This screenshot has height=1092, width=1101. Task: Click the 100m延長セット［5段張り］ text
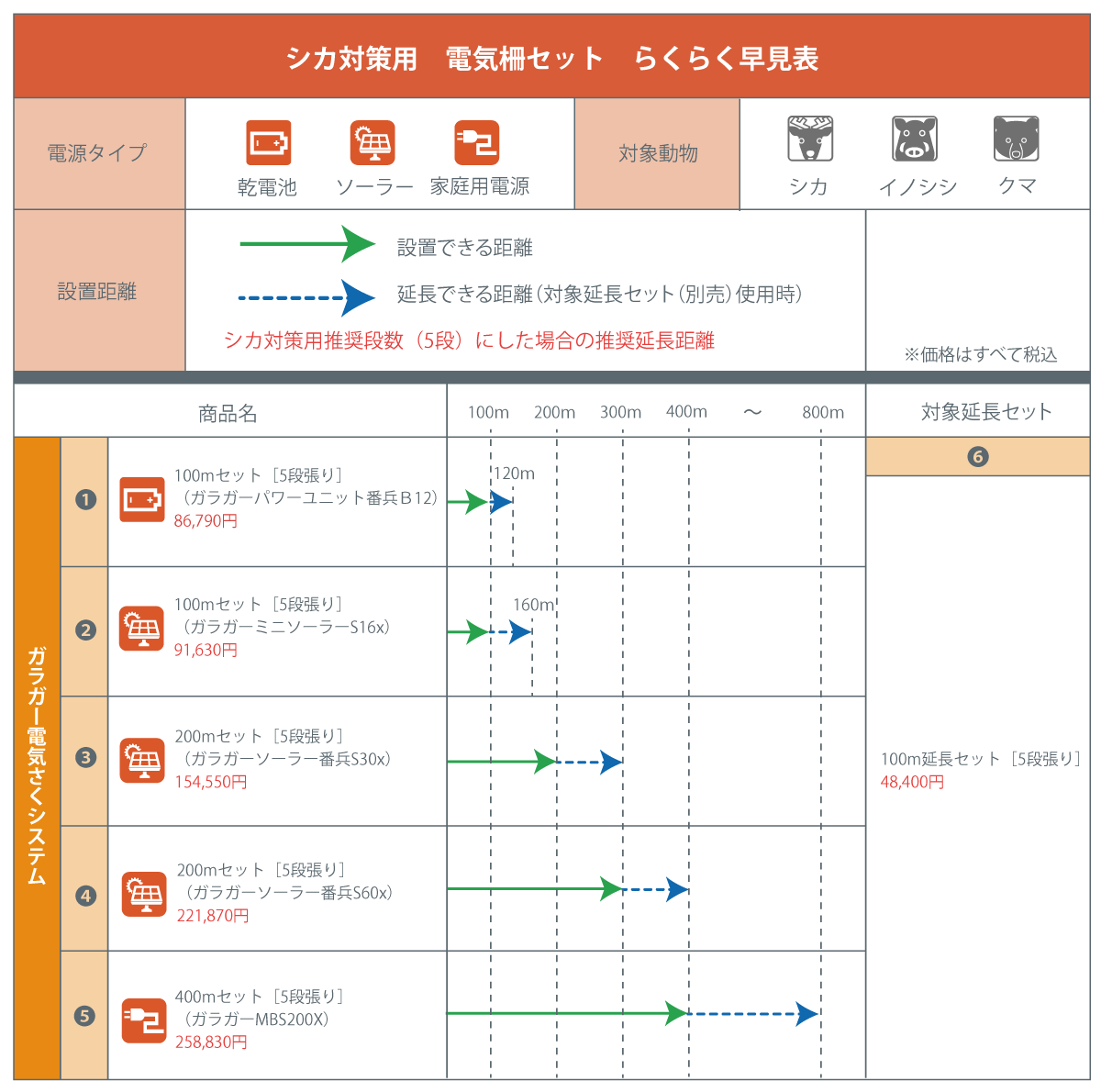pyautogui.click(x=982, y=759)
